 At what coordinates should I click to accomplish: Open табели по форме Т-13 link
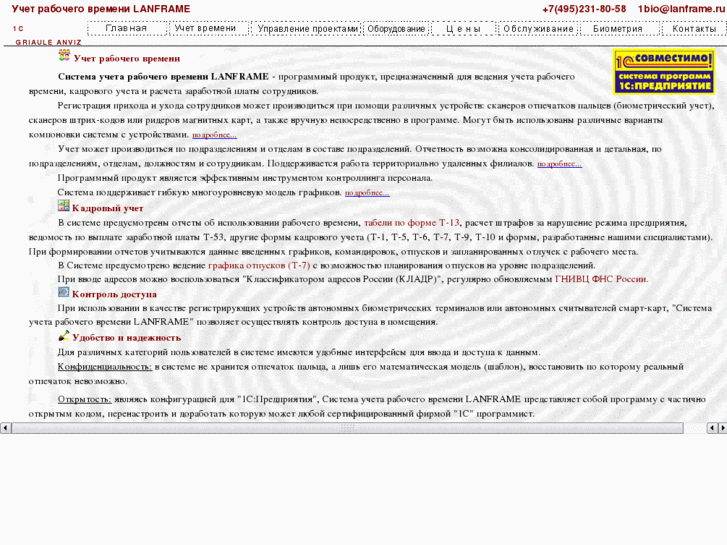412,223
